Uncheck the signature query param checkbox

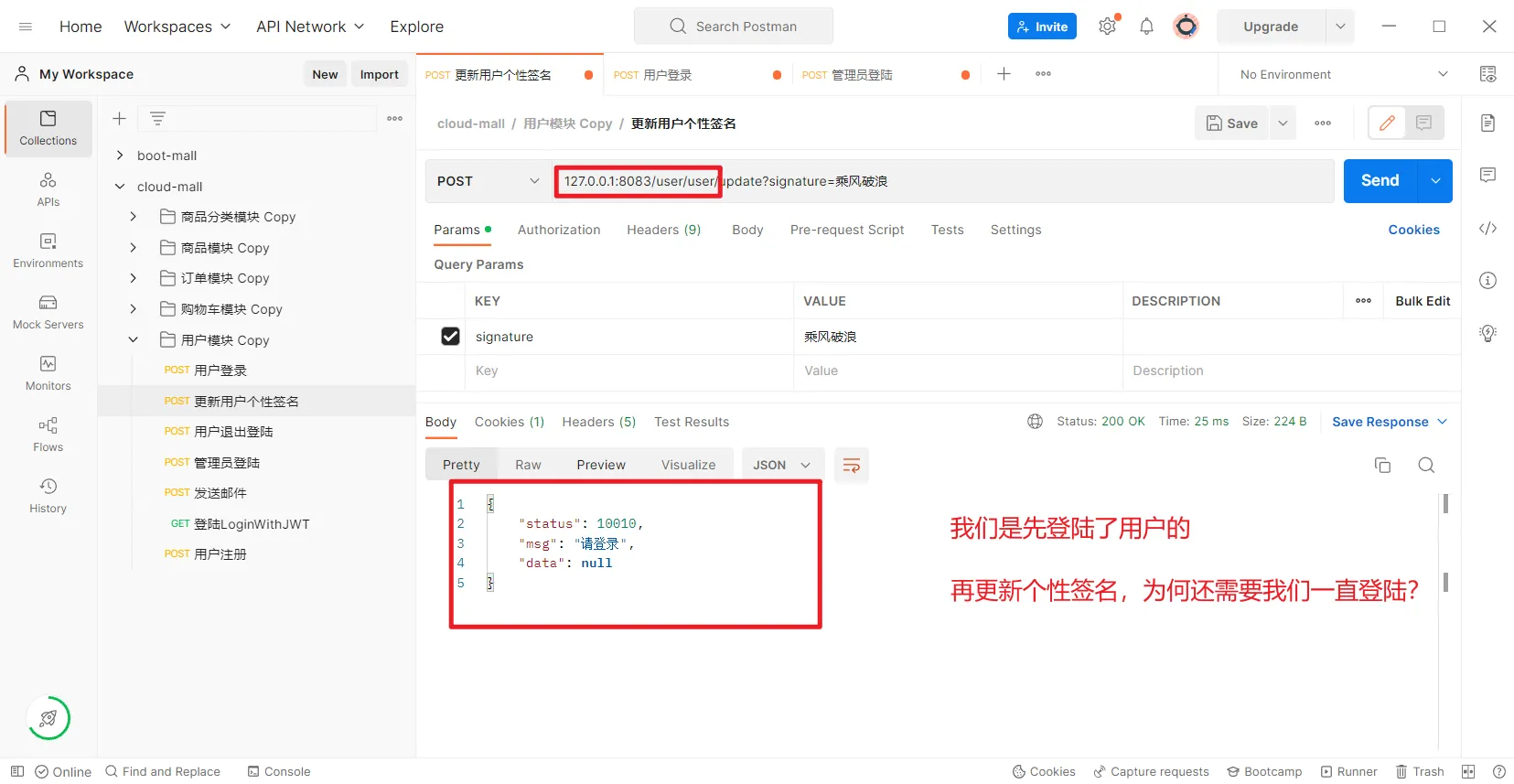click(450, 337)
